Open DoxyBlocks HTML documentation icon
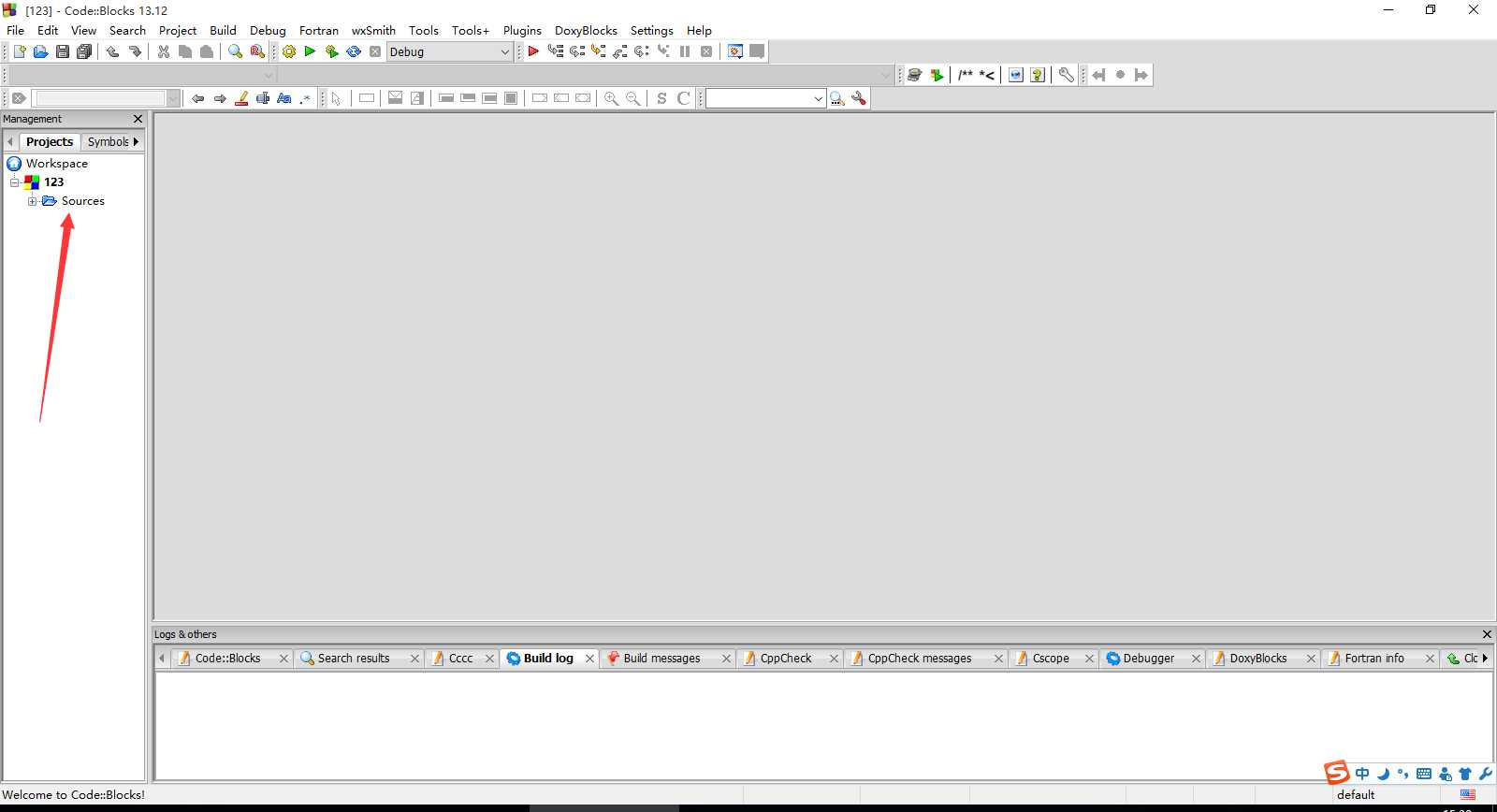1497x812 pixels. [x=1016, y=75]
